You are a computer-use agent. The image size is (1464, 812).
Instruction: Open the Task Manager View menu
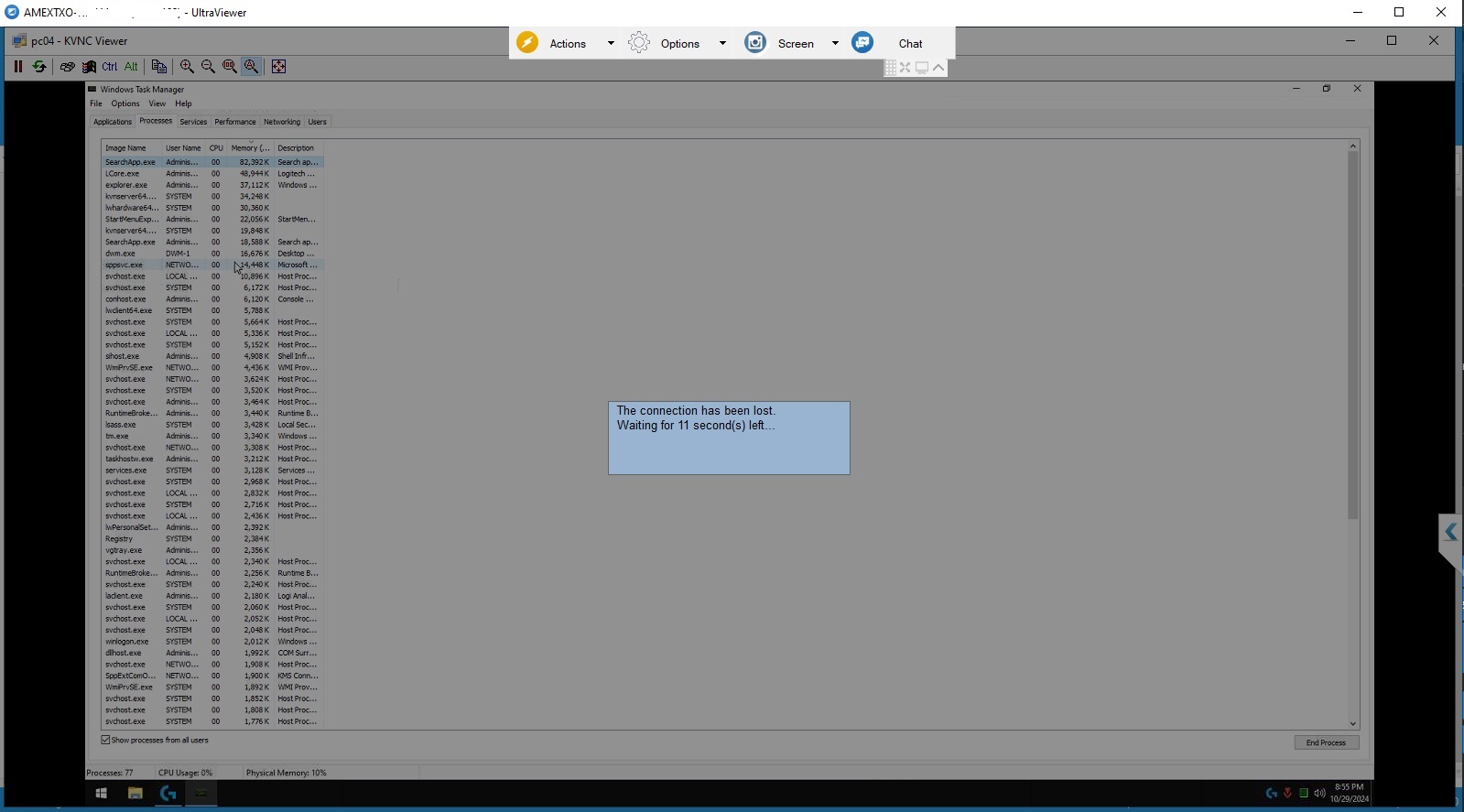coord(157,103)
